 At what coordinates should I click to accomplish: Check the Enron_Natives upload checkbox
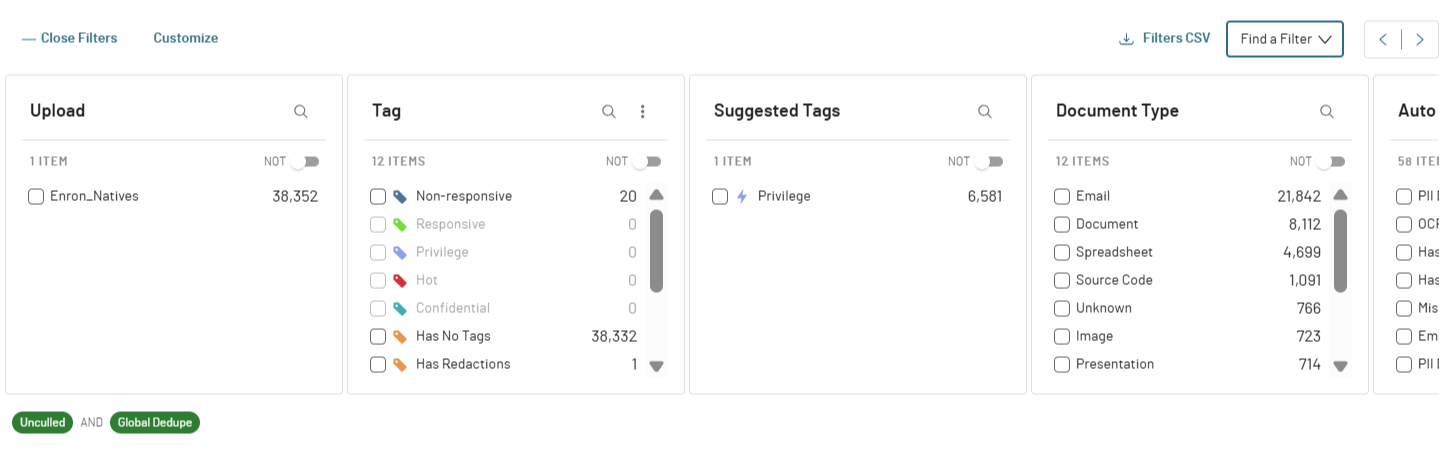tap(36, 196)
